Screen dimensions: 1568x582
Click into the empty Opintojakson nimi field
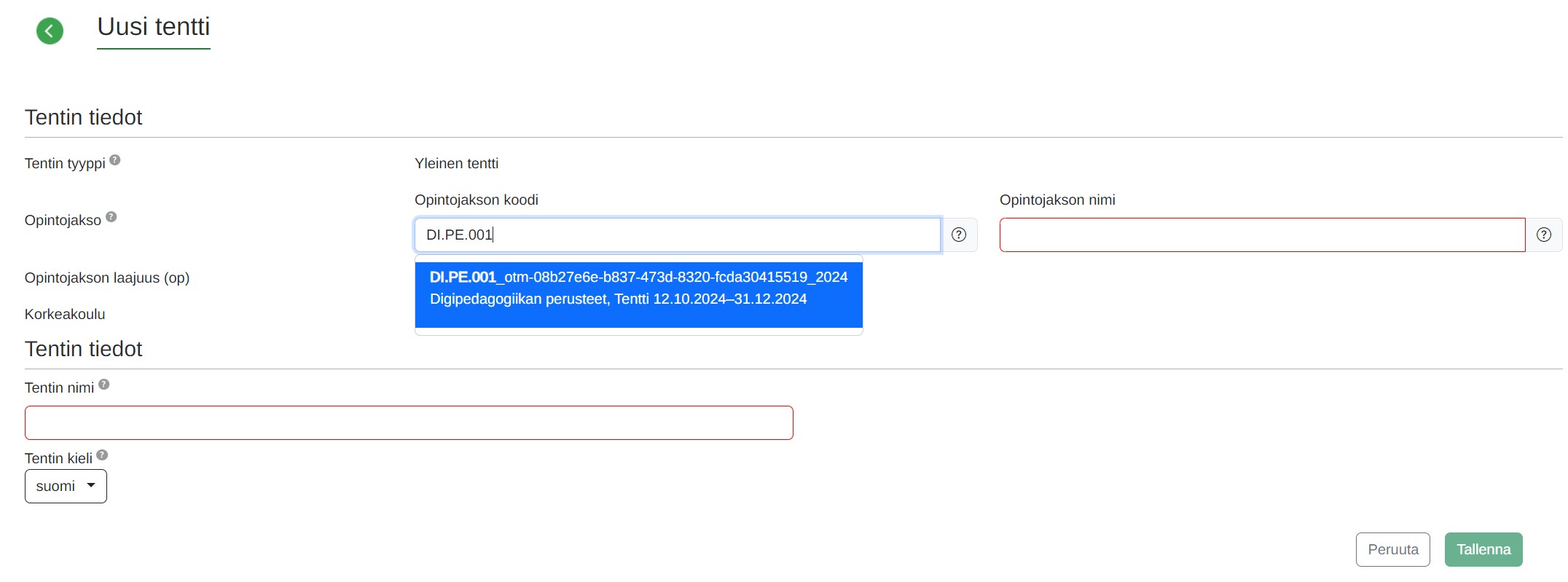(x=1261, y=235)
